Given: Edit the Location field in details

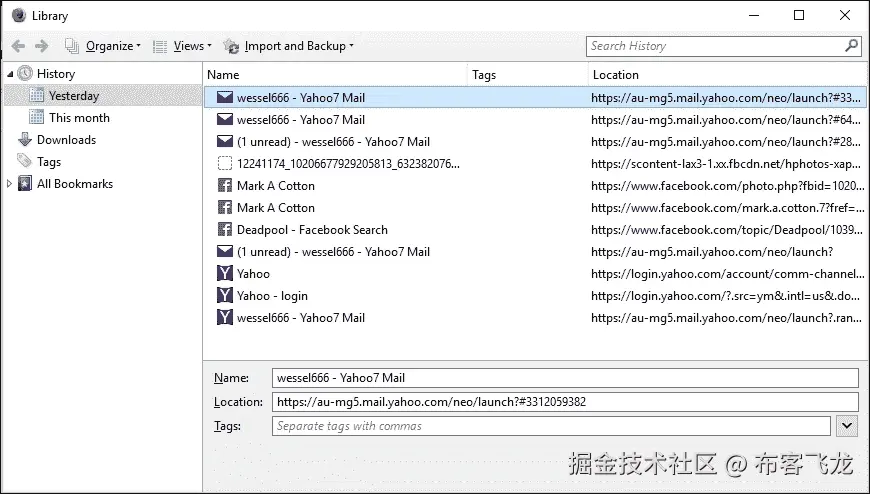Looking at the screenshot, I should click(565, 402).
